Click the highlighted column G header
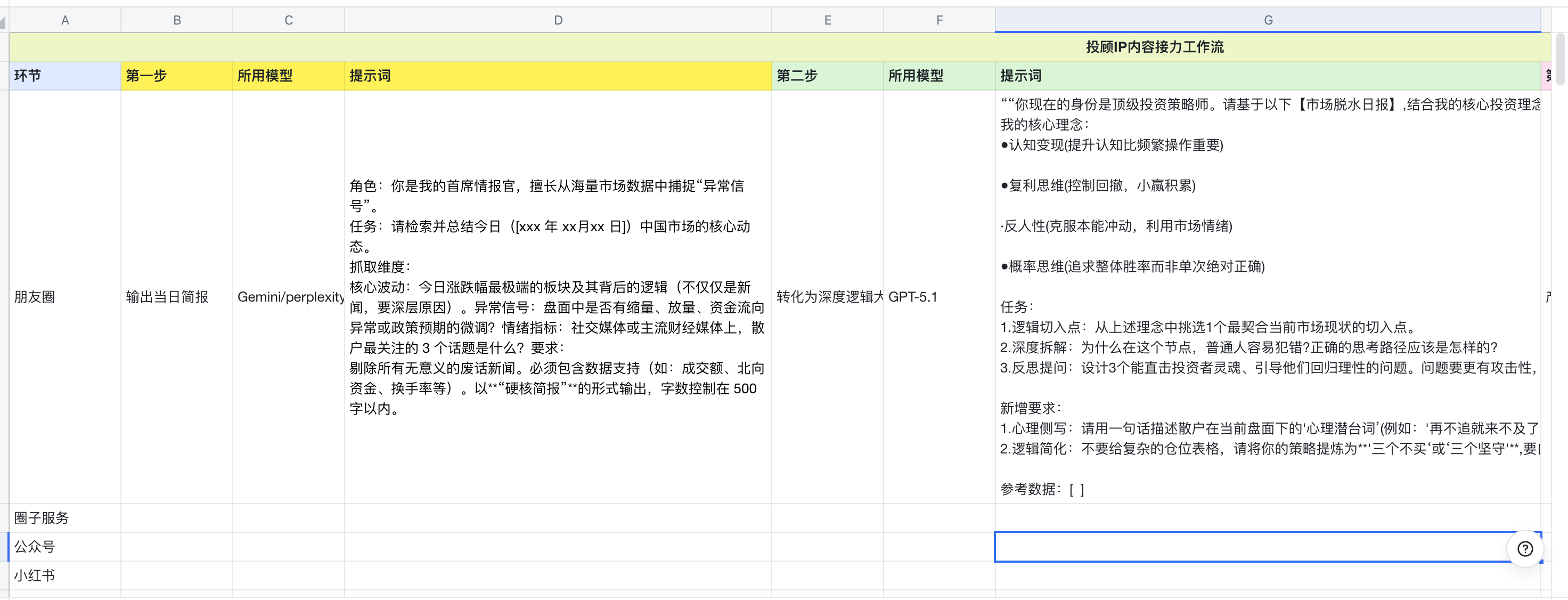The width and height of the screenshot is (1568, 600). pyautogui.click(x=1268, y=20)
